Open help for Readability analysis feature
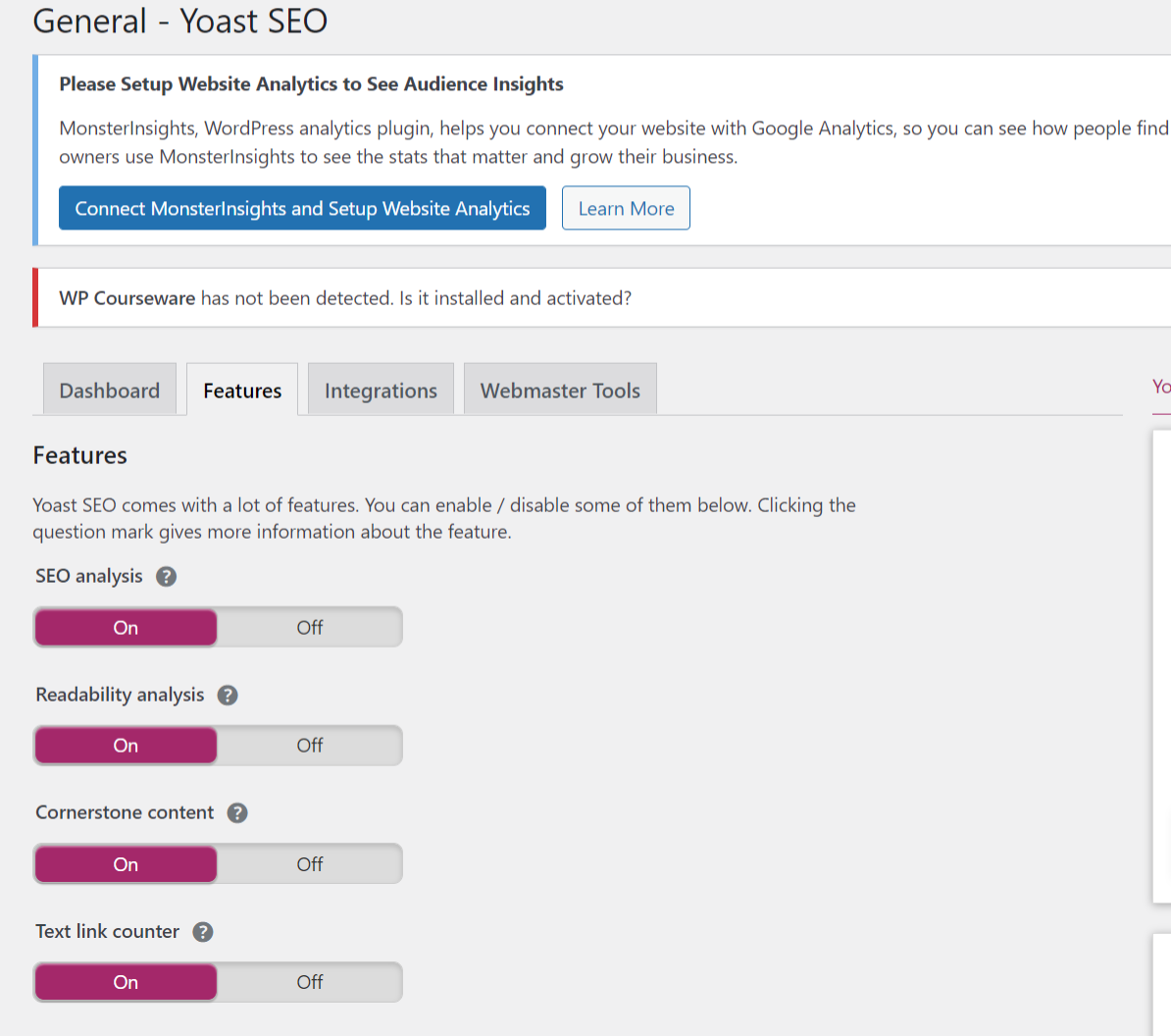 point(227,695)
